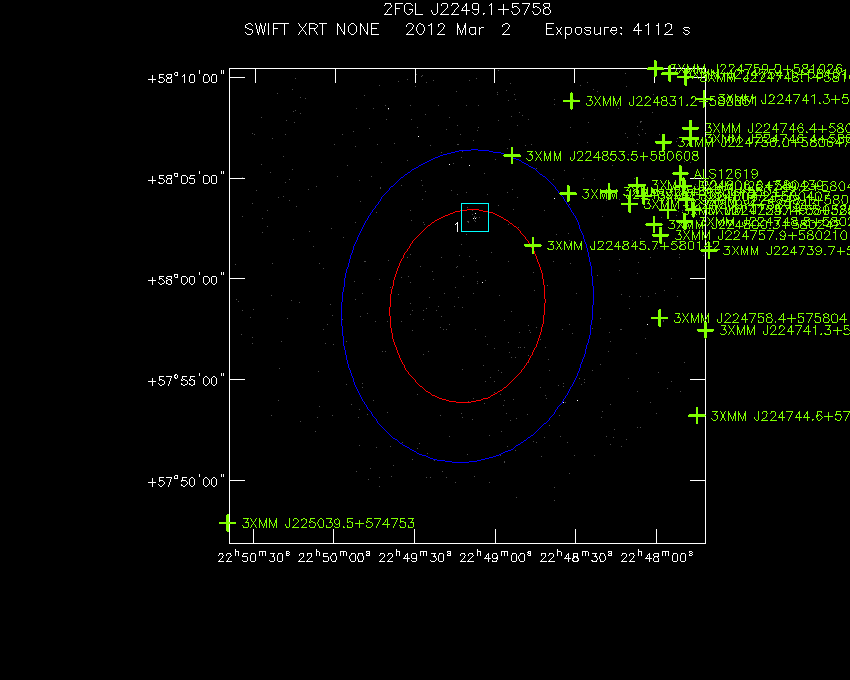The width and height of the screenshot is (850, 680).
Task: Click the right ascension label 22h48m30s
Action: pos(576,557)
